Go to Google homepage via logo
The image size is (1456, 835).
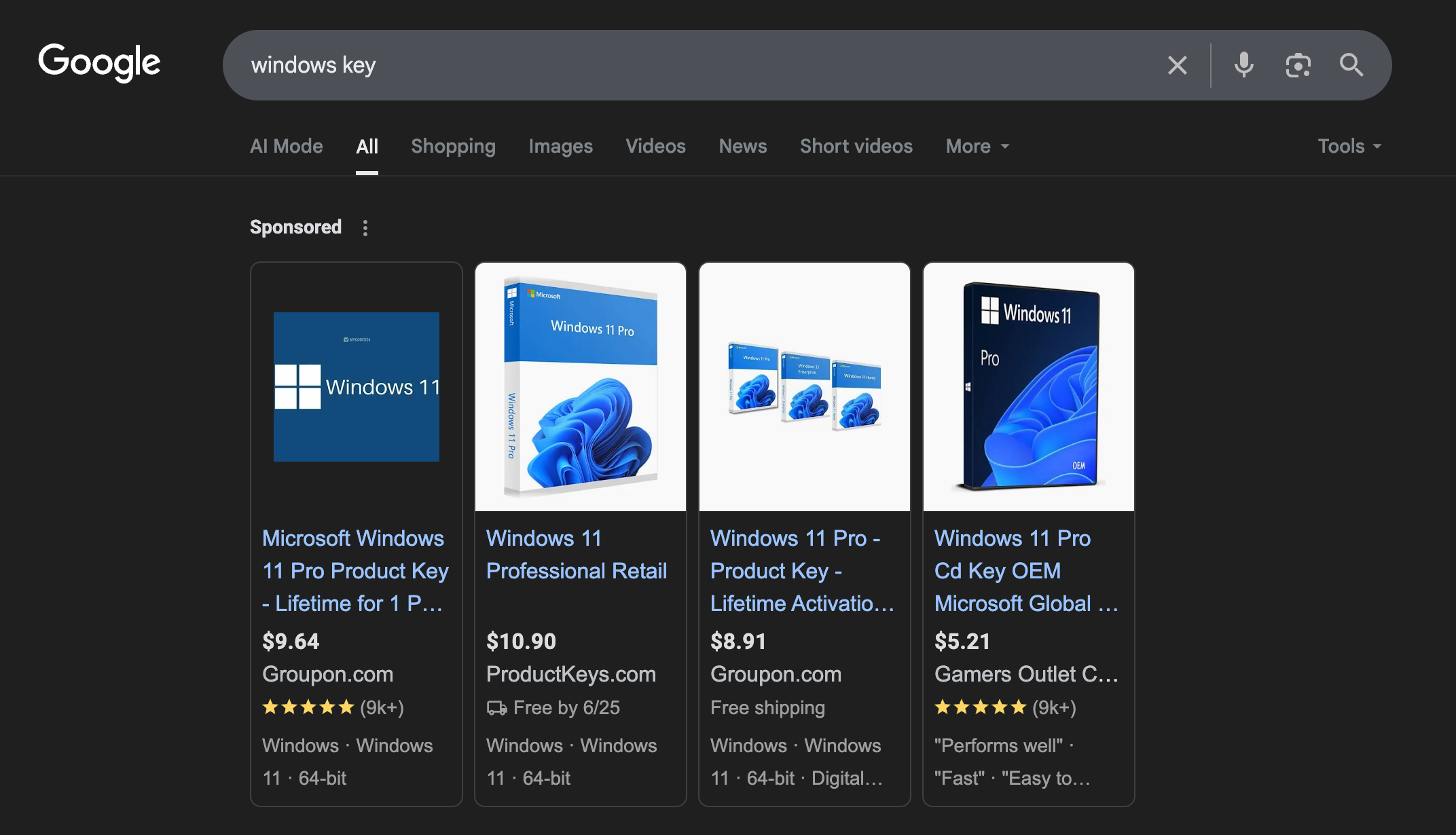[99, 62]
